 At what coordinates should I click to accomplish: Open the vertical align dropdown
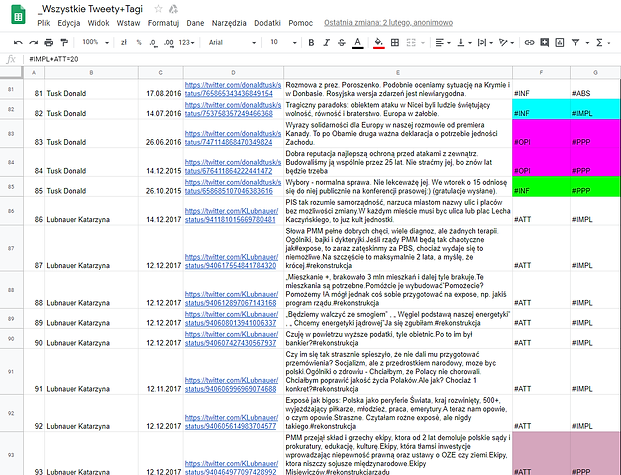pos(464,42)
